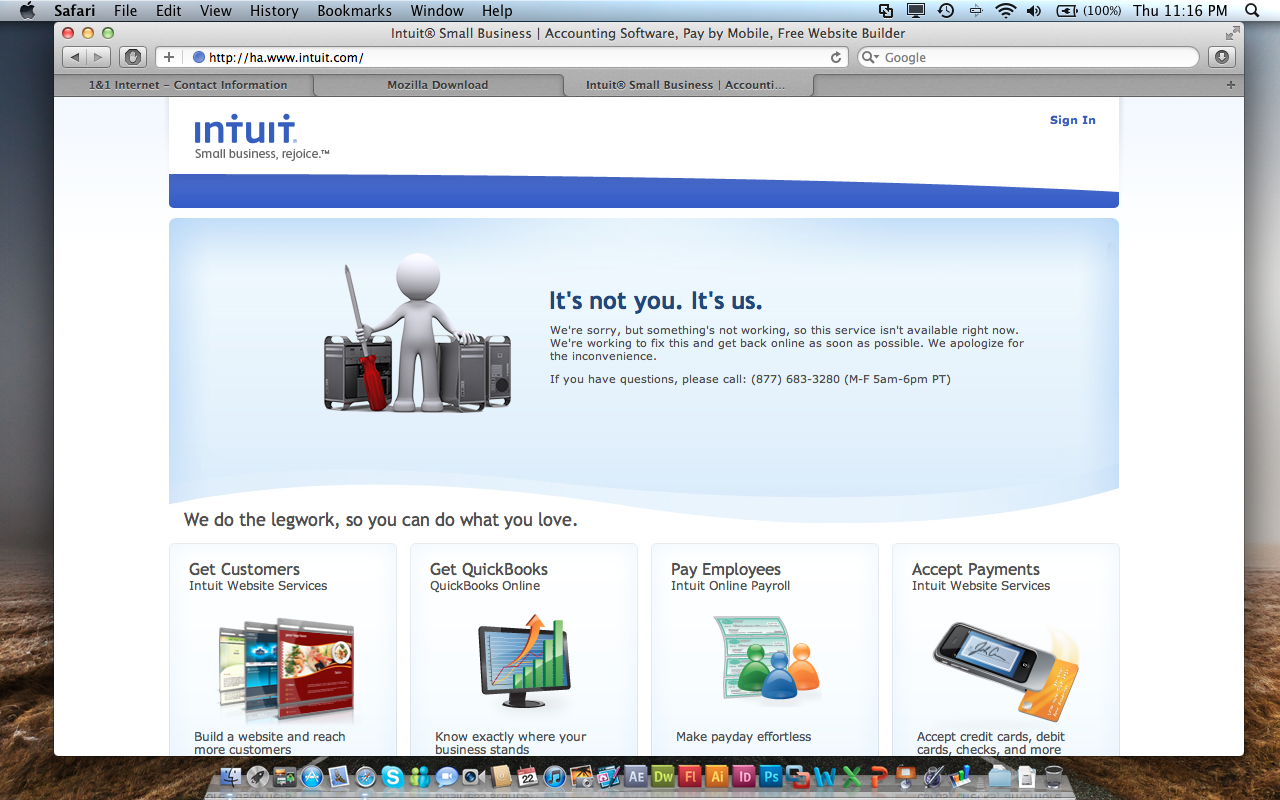Open Microsoft Word Dock icon
The image size is (1280, 800).
pos(824,776)
